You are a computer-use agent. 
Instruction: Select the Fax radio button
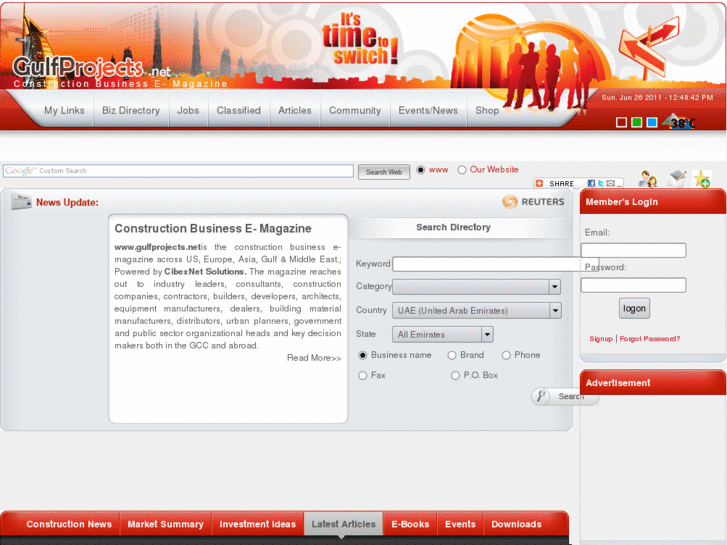[x=363, y=376]
